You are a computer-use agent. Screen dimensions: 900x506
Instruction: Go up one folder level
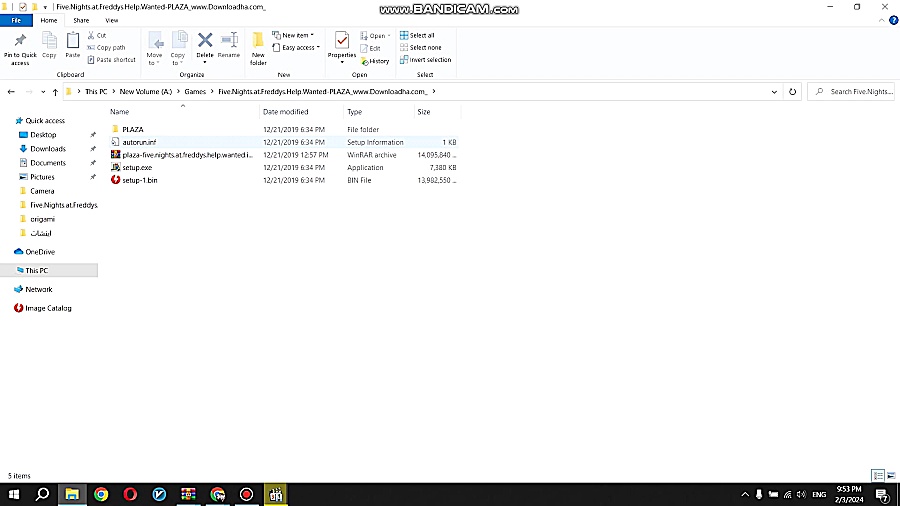coord(55,92)
